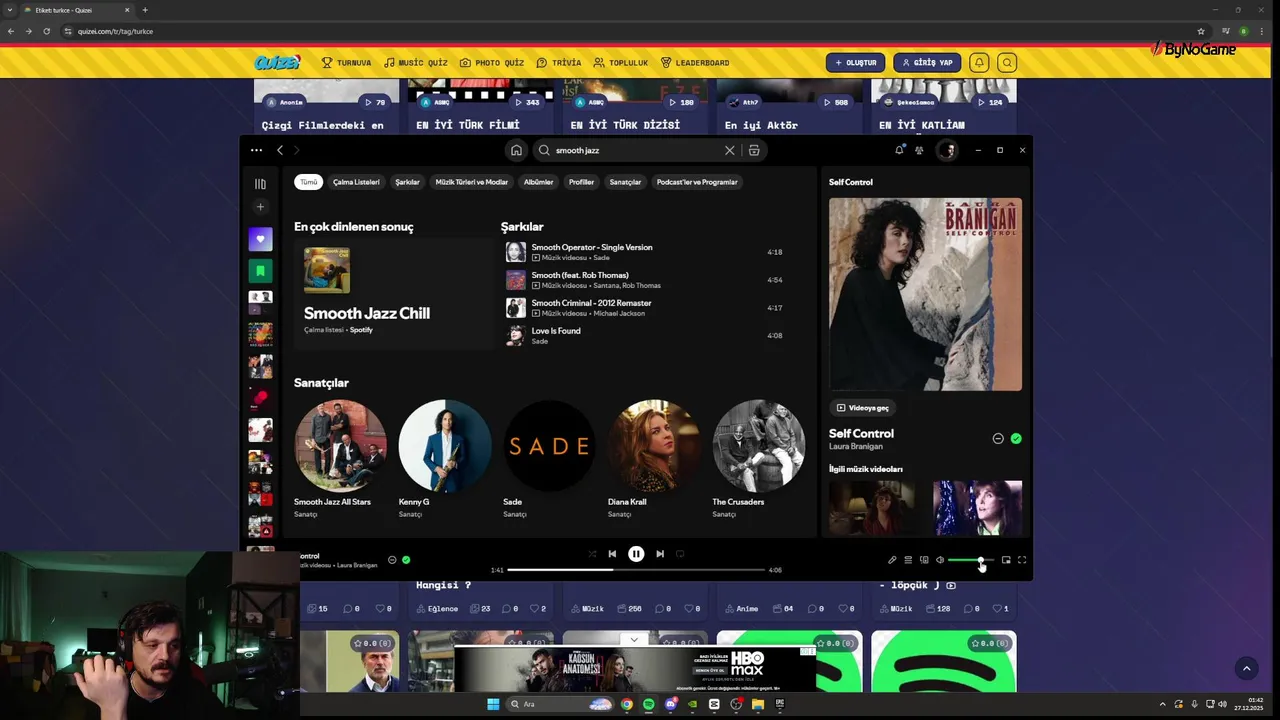
Task: Click OLUŞTUR button on Quizei
Action: point(855,63)
